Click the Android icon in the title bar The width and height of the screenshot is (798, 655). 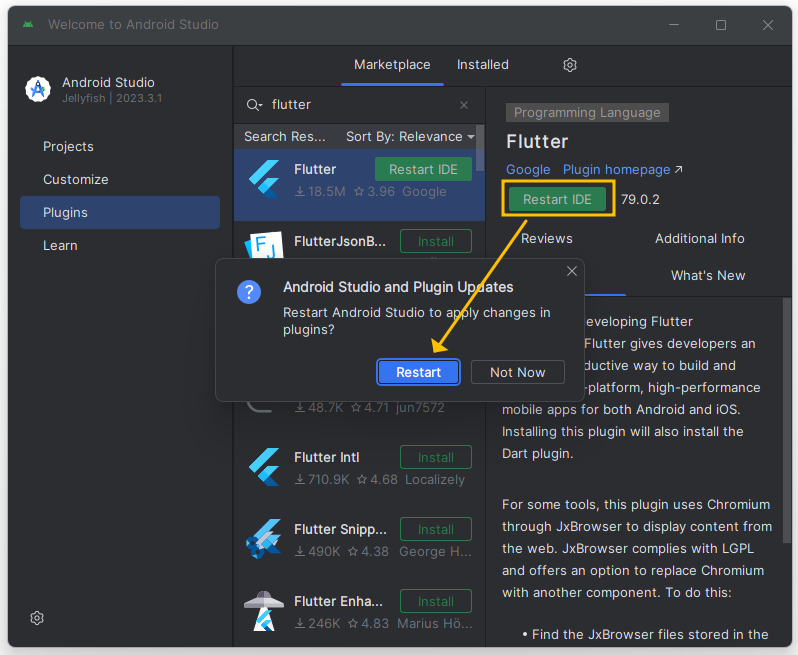point(28,24)
